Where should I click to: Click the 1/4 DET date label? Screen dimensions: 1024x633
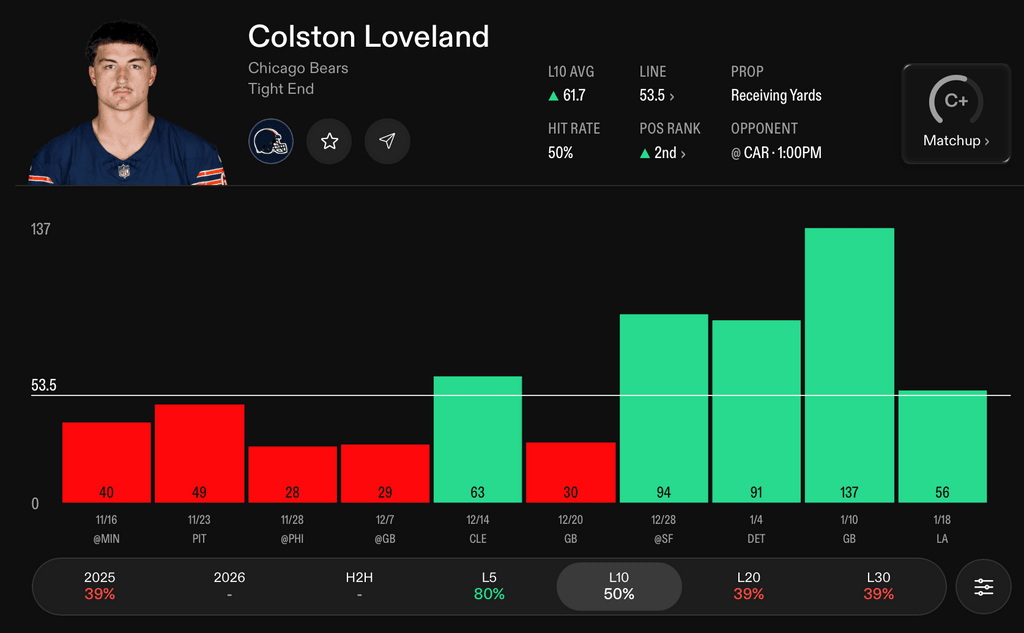click(x=756, y=529)
